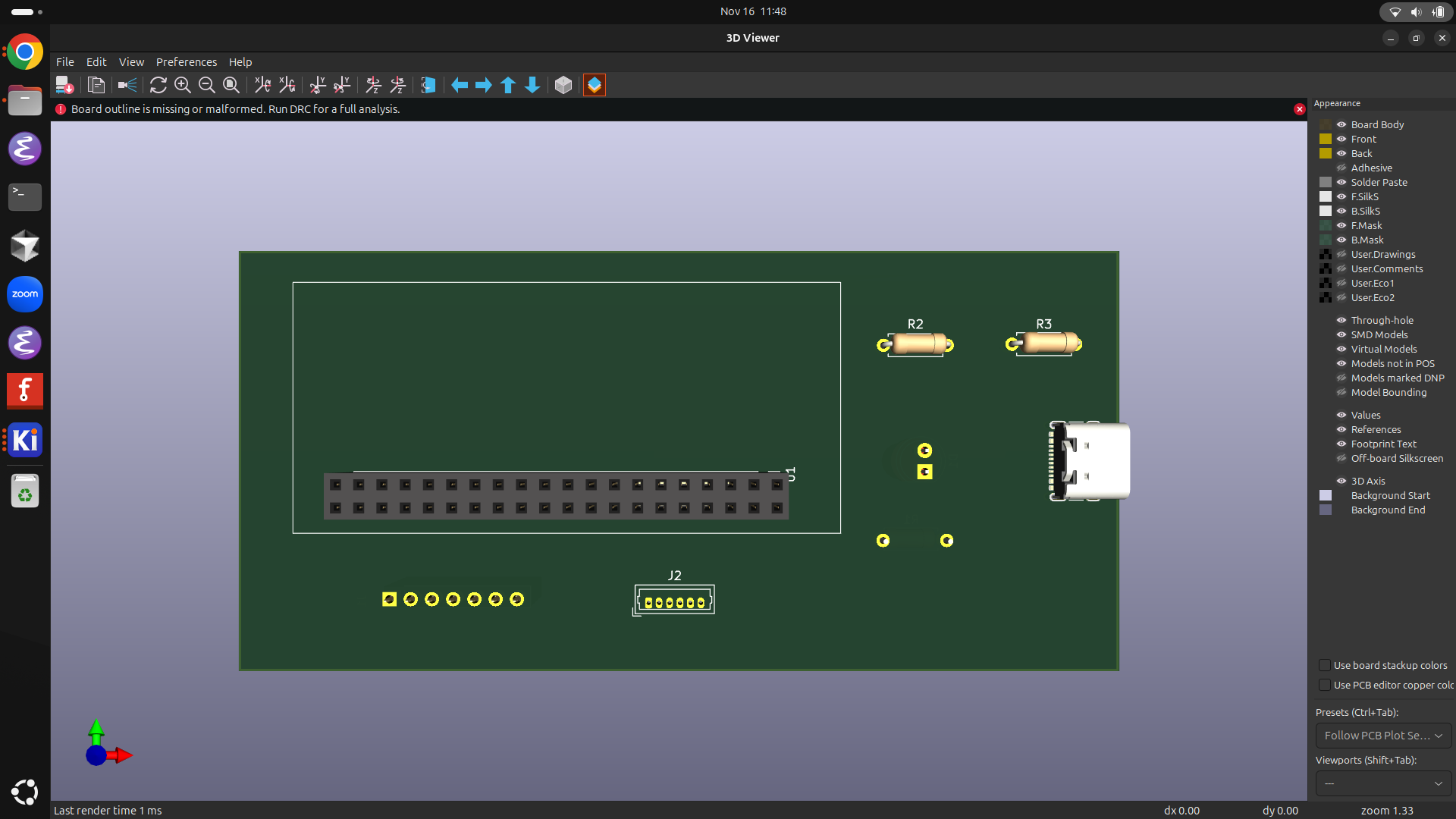The image size is (1456, 819).
Task: Dismiss the board outline warning bar
Action: (1299, 109)
